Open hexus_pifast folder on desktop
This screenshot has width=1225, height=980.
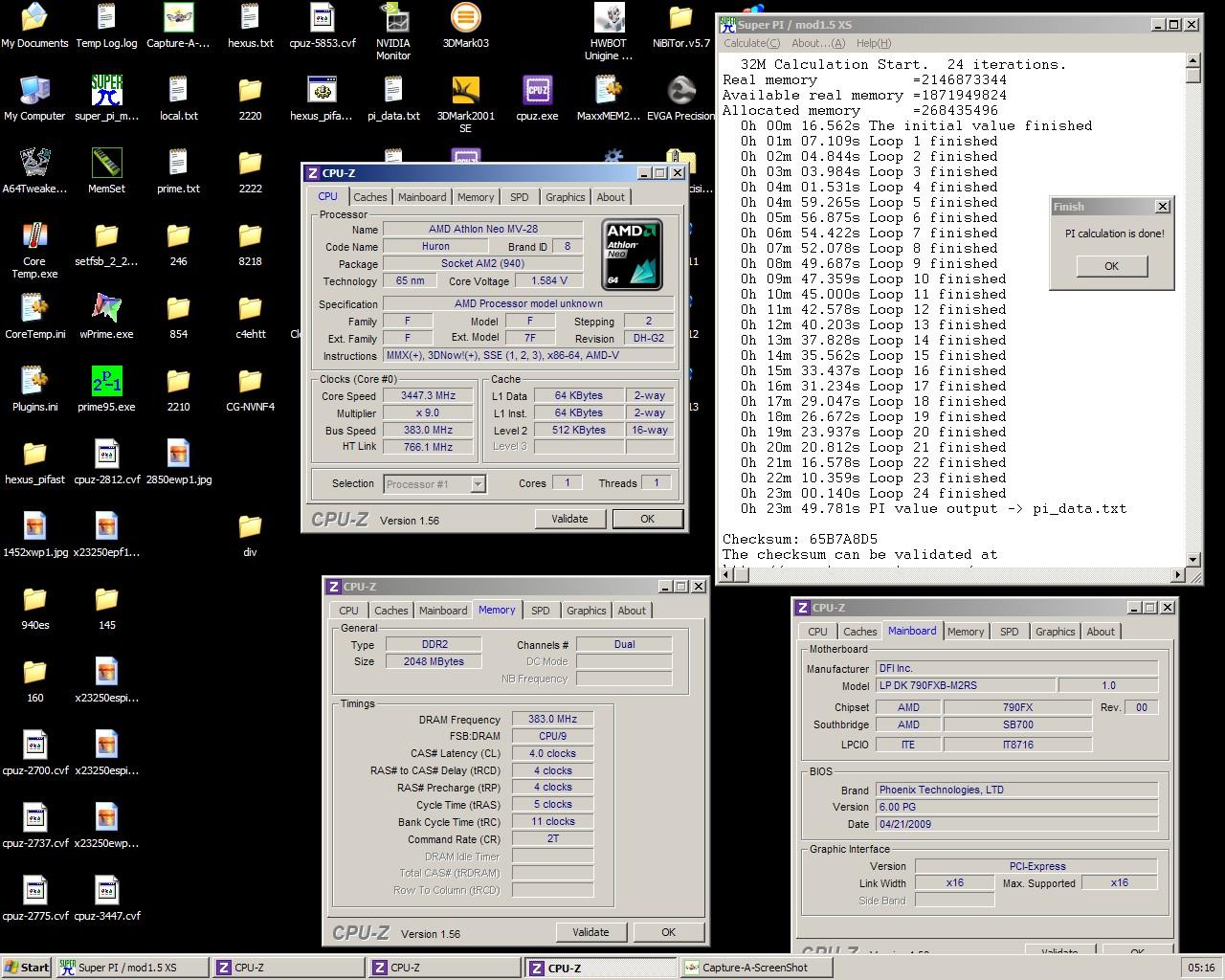pyautogui.click(x=34, y=463)
